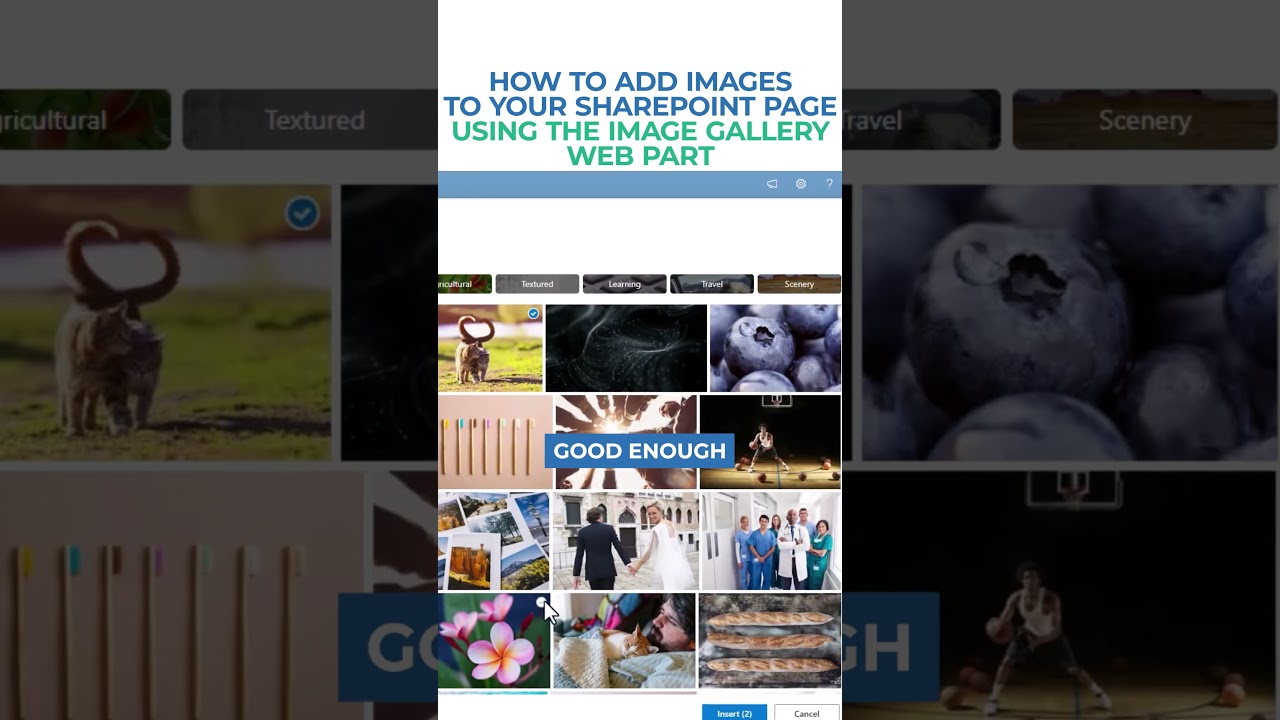The height and width of the screenshot is (720, 1280).
Task: Select the Travel category tab
Action: point(712,284)
